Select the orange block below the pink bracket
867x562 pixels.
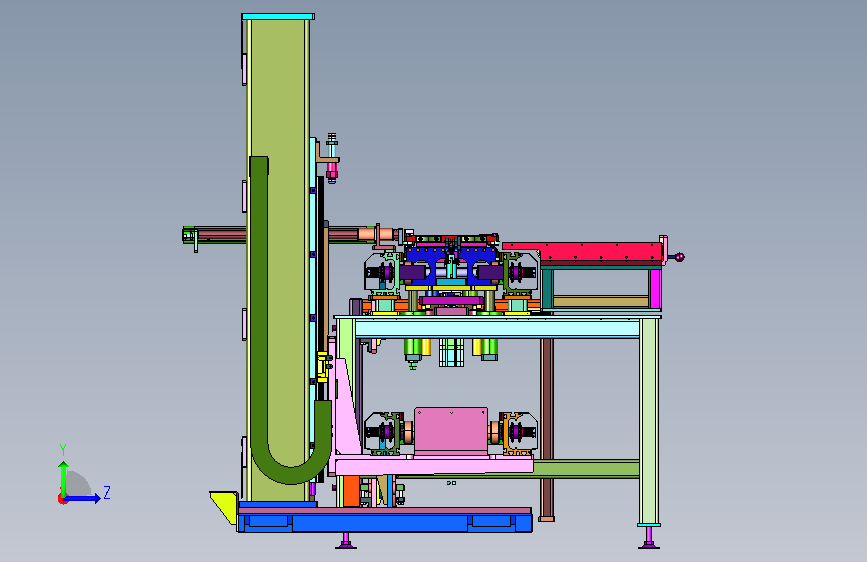point(351,491)
